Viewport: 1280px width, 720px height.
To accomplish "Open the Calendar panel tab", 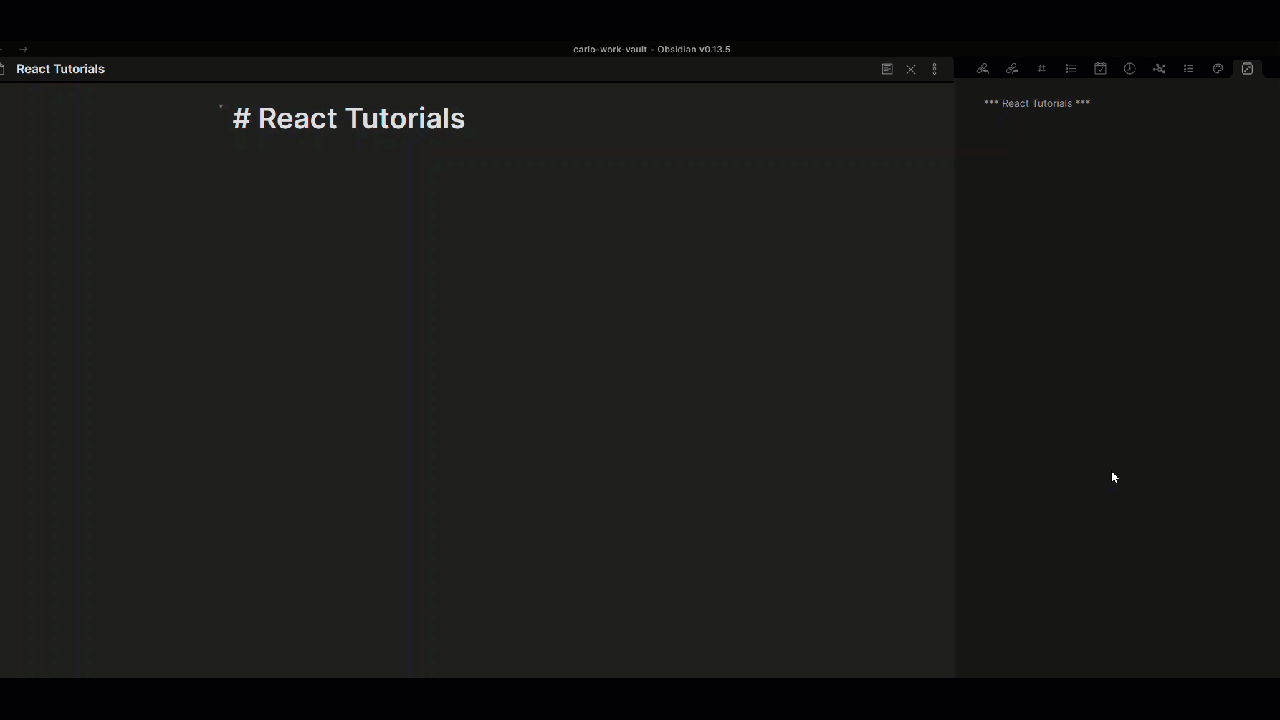I will [x=1100, y=69].
